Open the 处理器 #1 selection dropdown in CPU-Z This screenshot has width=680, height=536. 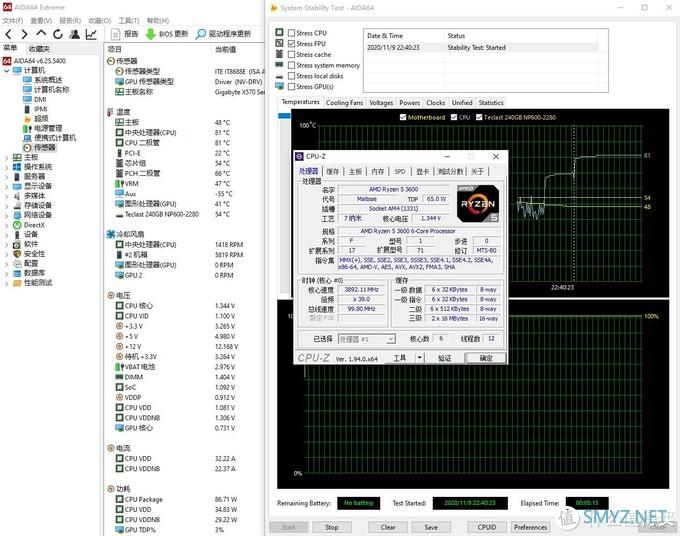(366, 339)
